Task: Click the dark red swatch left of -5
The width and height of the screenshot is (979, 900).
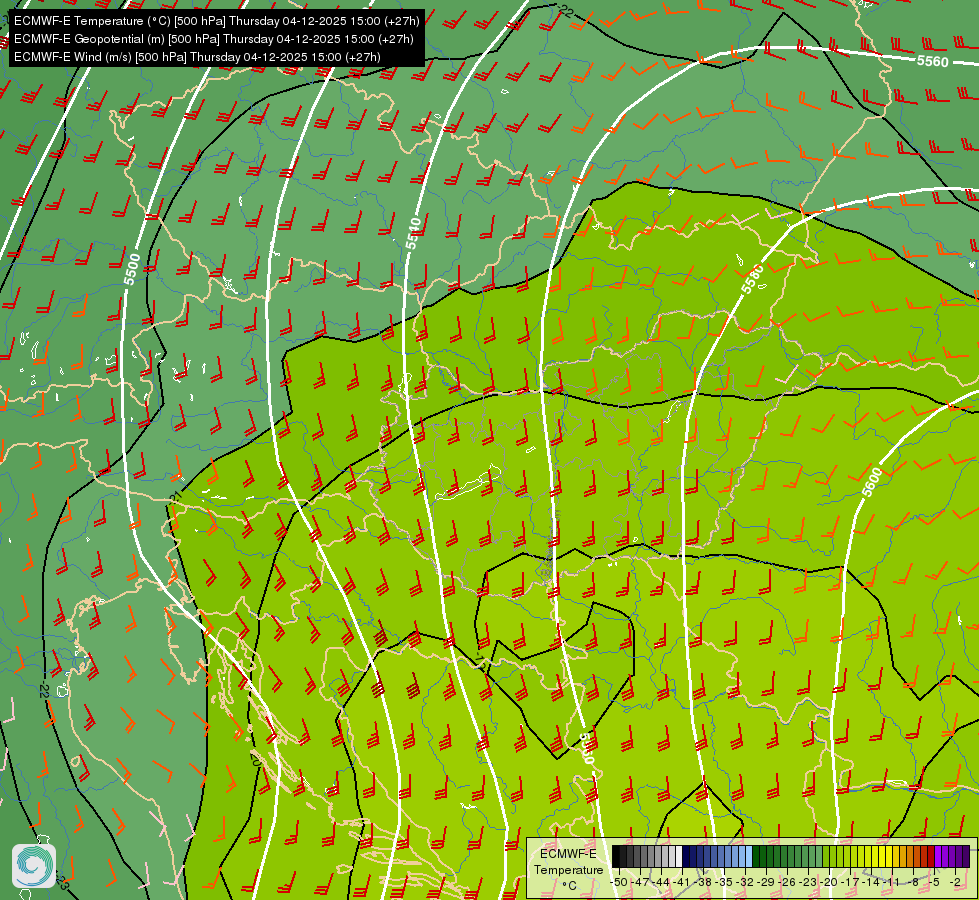Action: (x=931, y=856)
